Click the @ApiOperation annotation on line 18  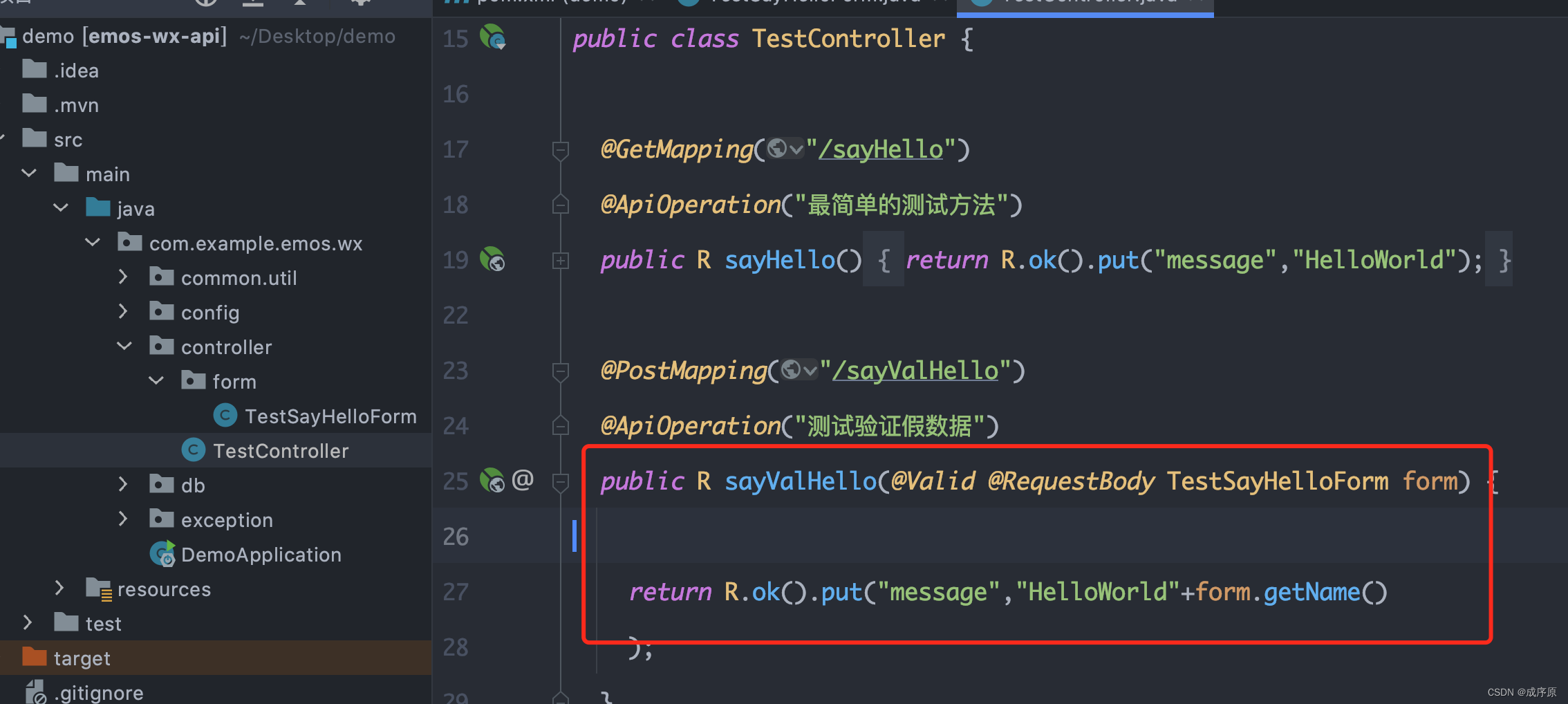[x=691, y=205]
